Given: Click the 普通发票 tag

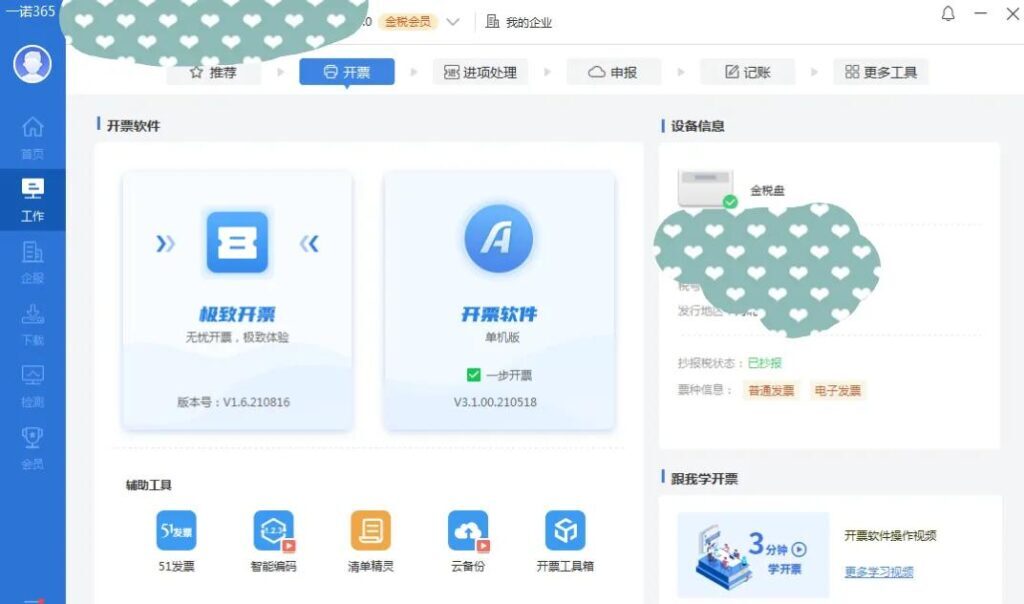Looking at the screenshot, I should tap(771, 390).
